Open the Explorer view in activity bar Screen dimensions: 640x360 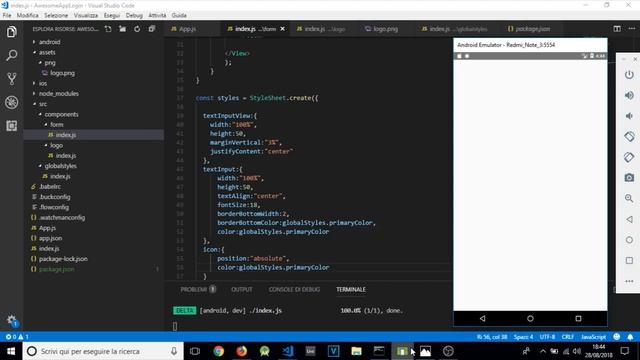point(11,32)
